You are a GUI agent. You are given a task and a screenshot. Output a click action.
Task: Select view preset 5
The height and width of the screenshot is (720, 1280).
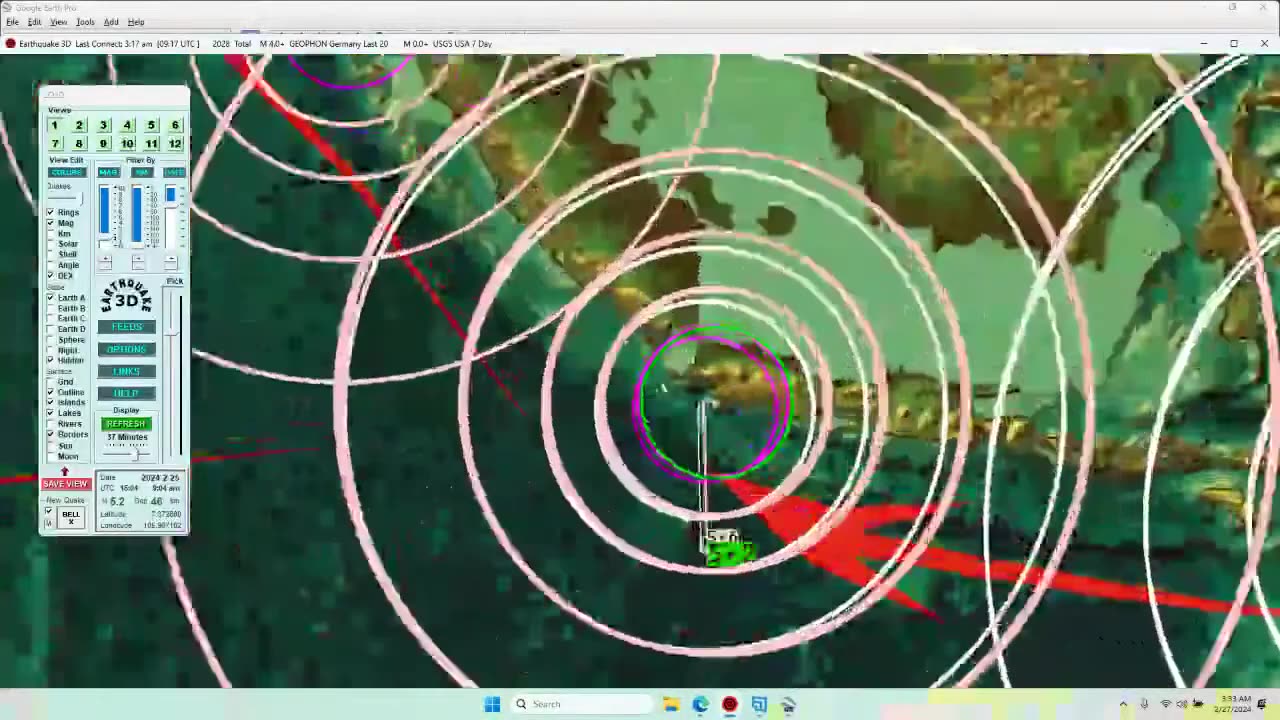(x=151, y=125)
